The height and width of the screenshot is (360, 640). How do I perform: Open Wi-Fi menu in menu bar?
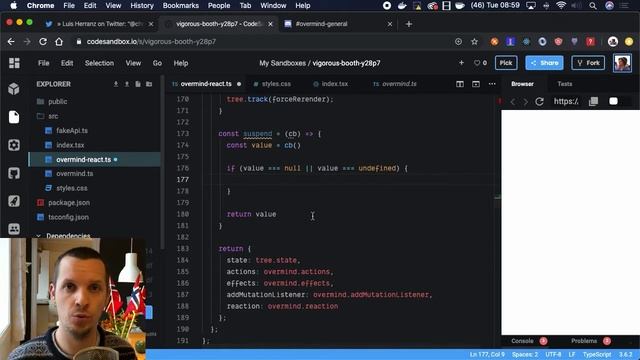pos(561,6)
